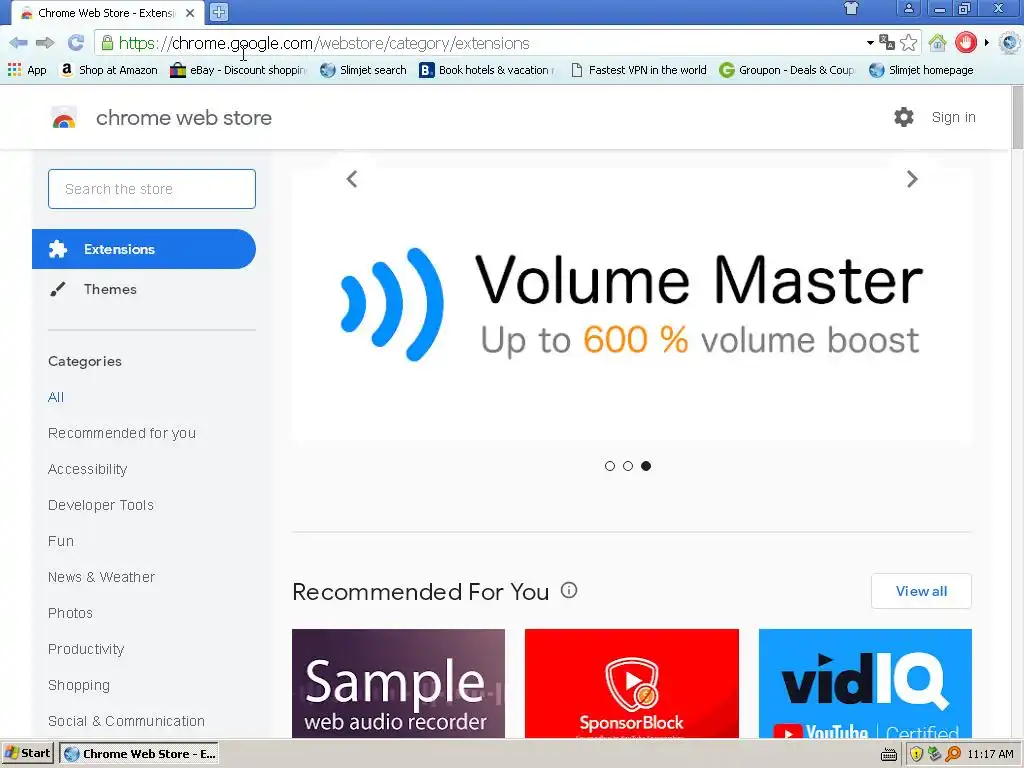Image resolution: width=1024 pixels, height=768 pixels.
Task: Open Sample web audio recorder card
Action: pyautogui.click(x=398, y=683)
